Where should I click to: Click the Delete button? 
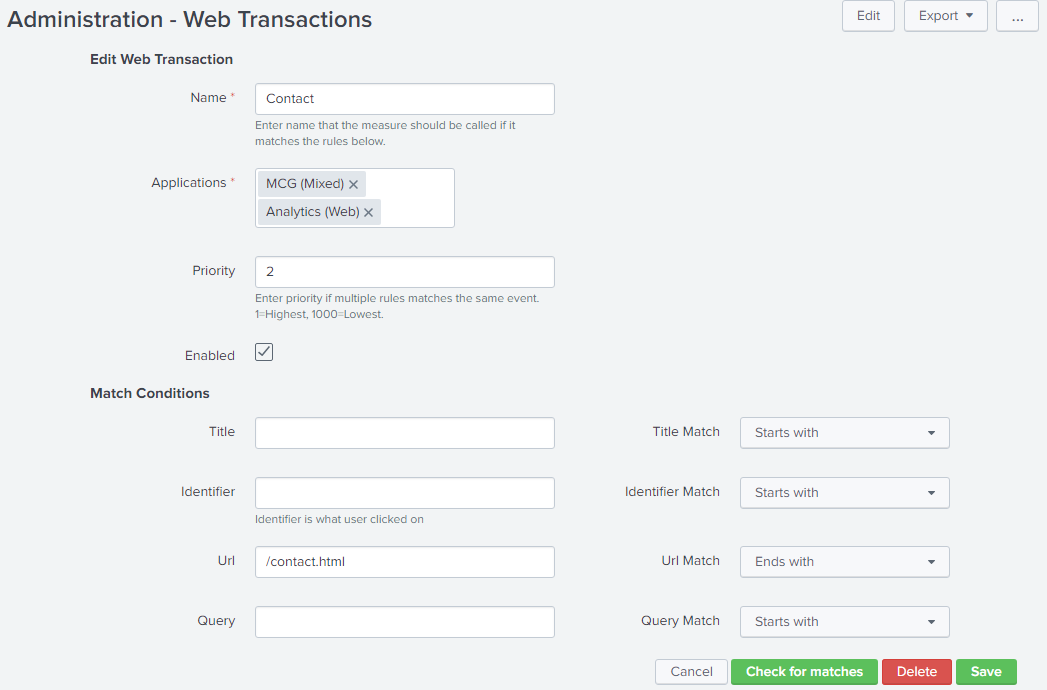pyautogui.click(x=916, y=671)
